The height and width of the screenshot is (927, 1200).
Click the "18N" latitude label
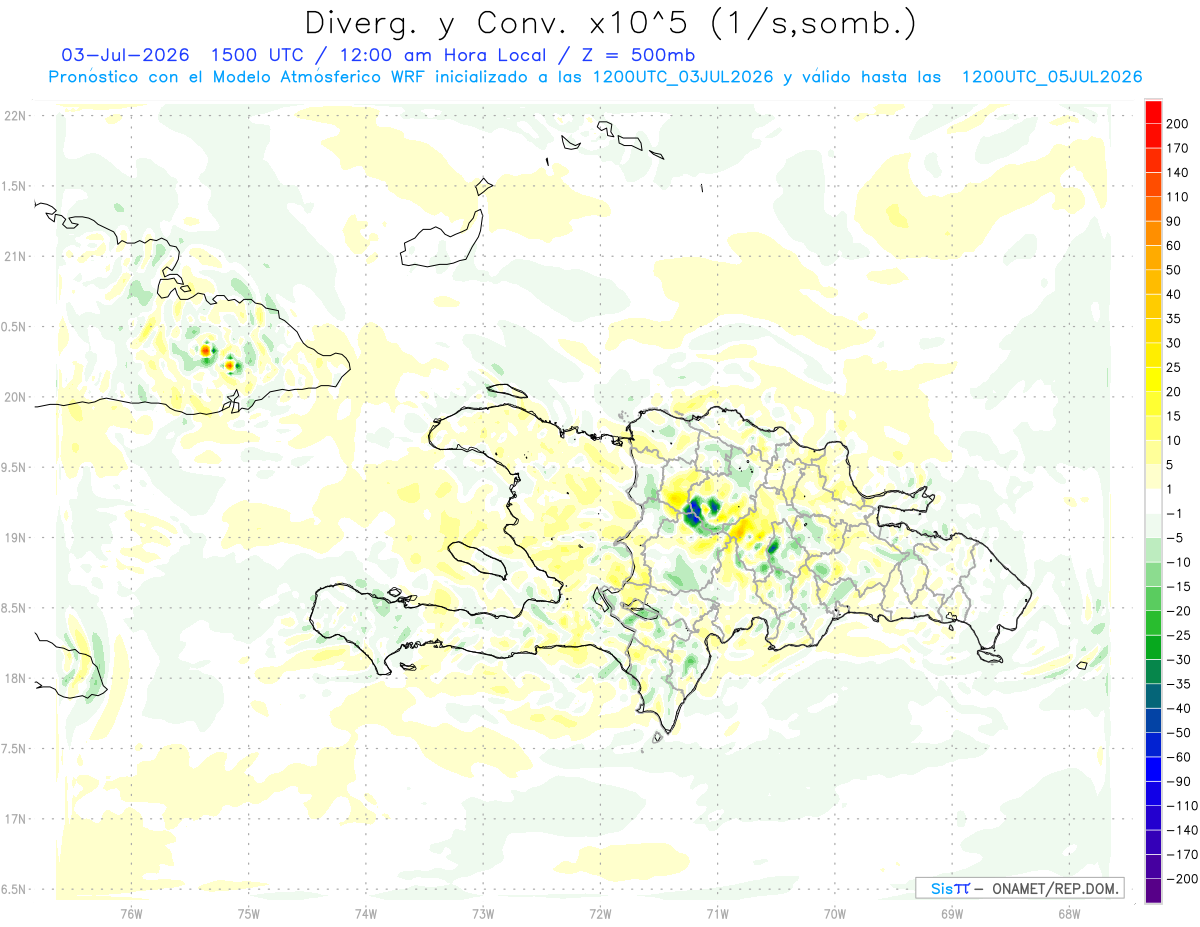pyautogui.click(x=15, y=679)
